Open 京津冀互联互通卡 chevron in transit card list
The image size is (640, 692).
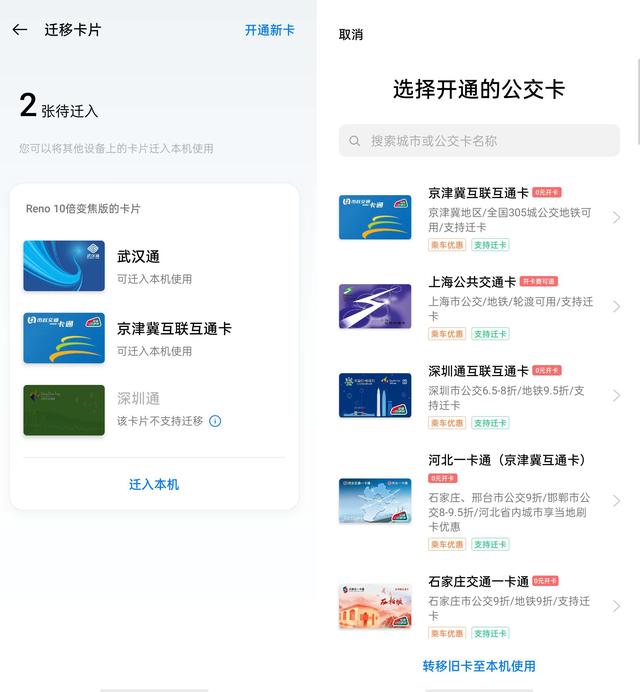pos(617,217)
